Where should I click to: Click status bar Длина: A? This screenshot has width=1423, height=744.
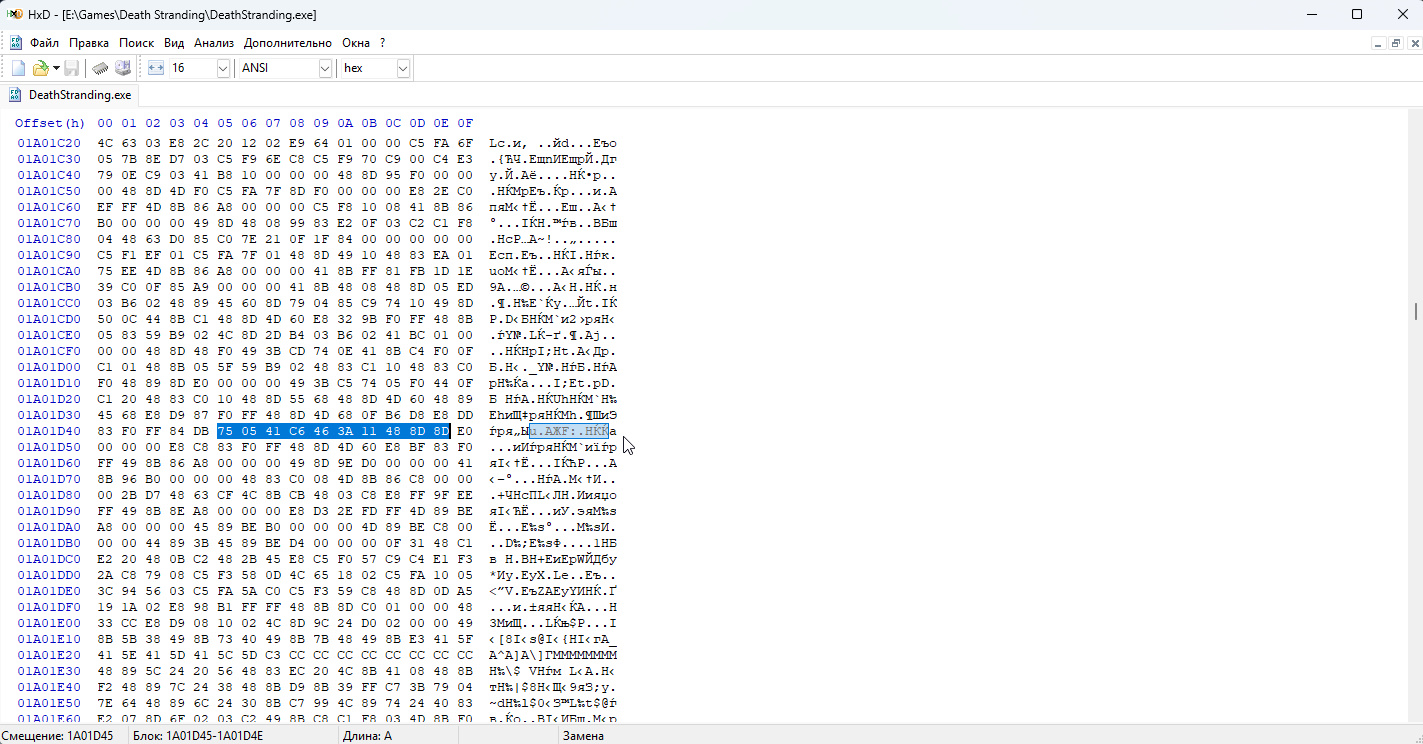(x=368, y=736)
